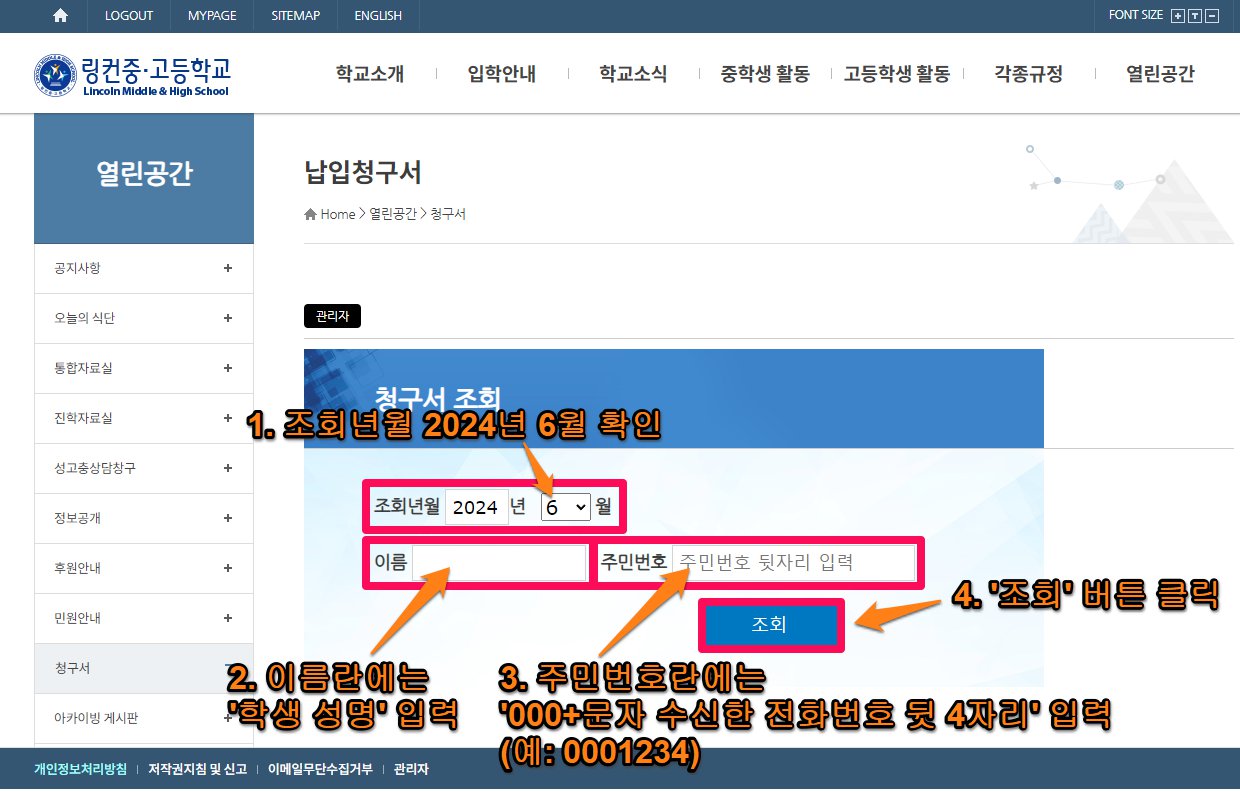Click the blue 조회 button

coord(769,625)
